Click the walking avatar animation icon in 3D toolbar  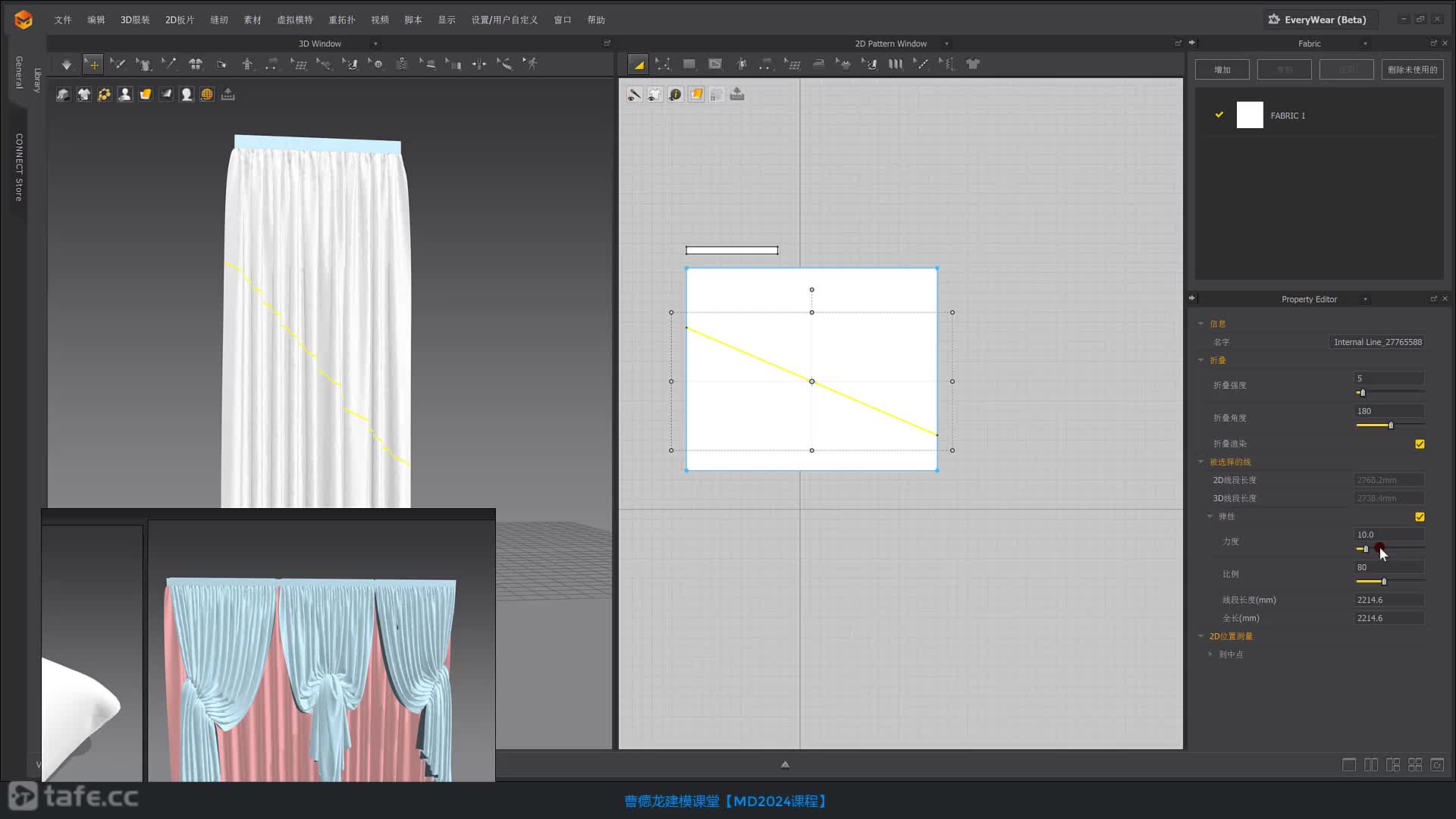531,64
